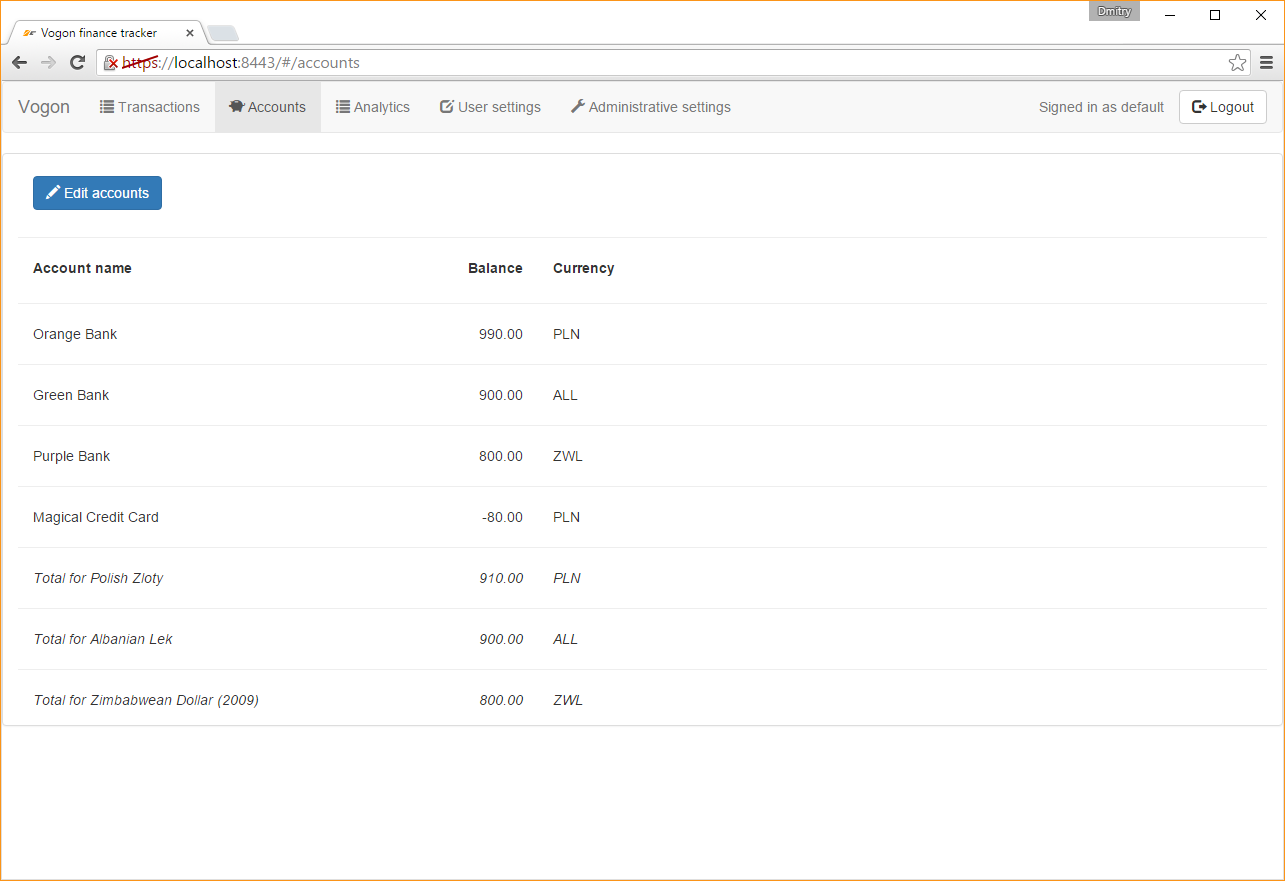Click the Vogon brand link

point(43,106)
